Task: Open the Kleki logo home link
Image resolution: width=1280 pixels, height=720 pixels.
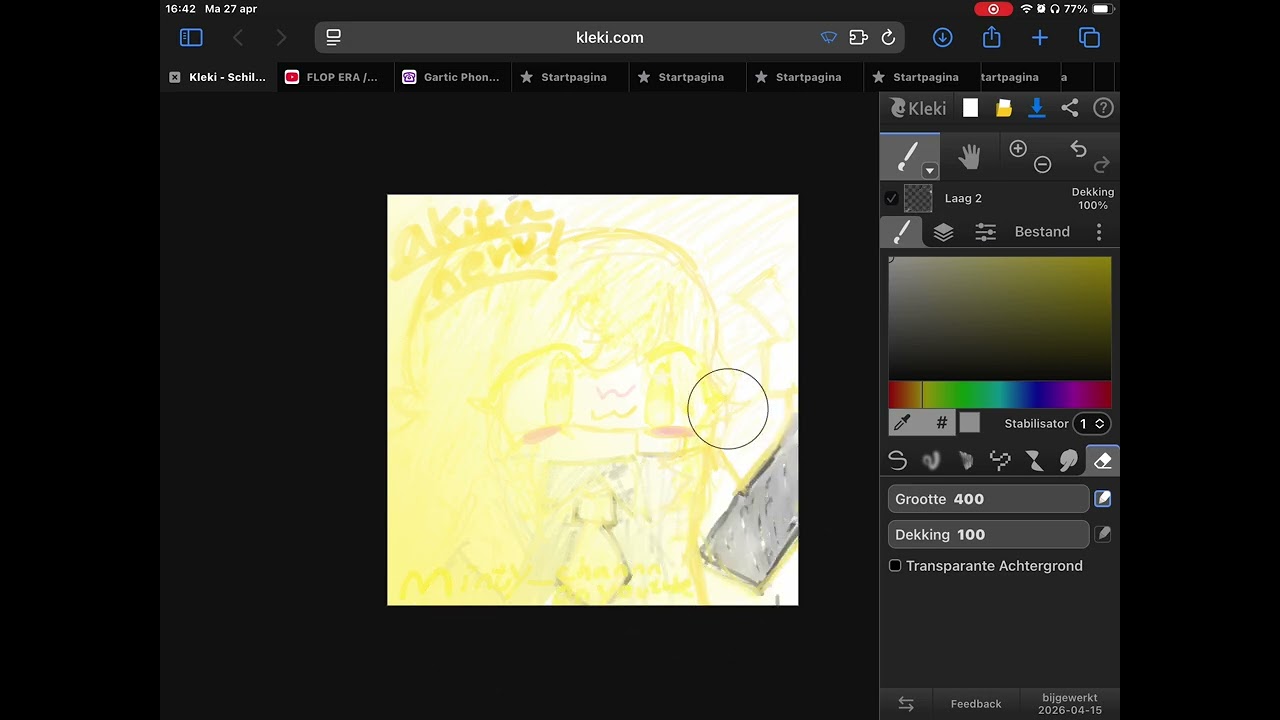Action: 918,108
